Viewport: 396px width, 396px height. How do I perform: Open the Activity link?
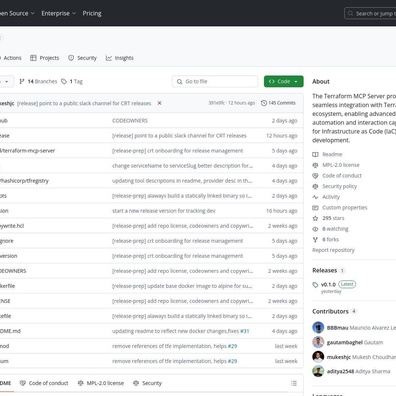pos(331,197)
